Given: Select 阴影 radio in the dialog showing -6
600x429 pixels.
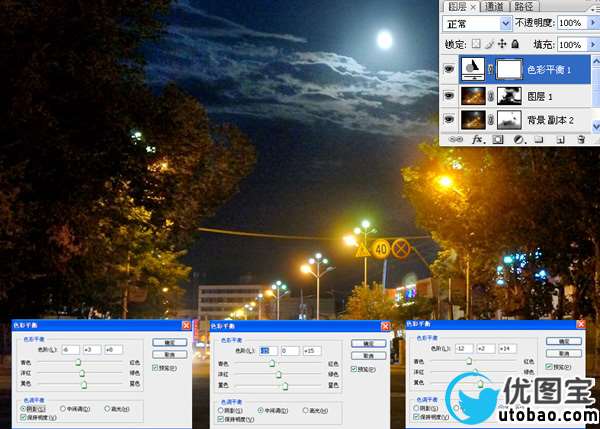Looking at the screenshot, I should (x=24, y=409).
